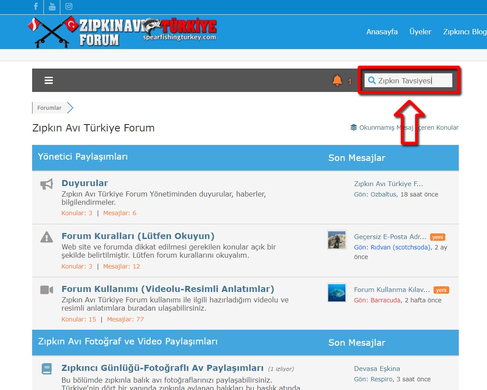Open Forum Kullanımı (Videolu-Resimli Anlatımlar)
The height and width of the screenshot is (390, 487).
pos(168,289)
